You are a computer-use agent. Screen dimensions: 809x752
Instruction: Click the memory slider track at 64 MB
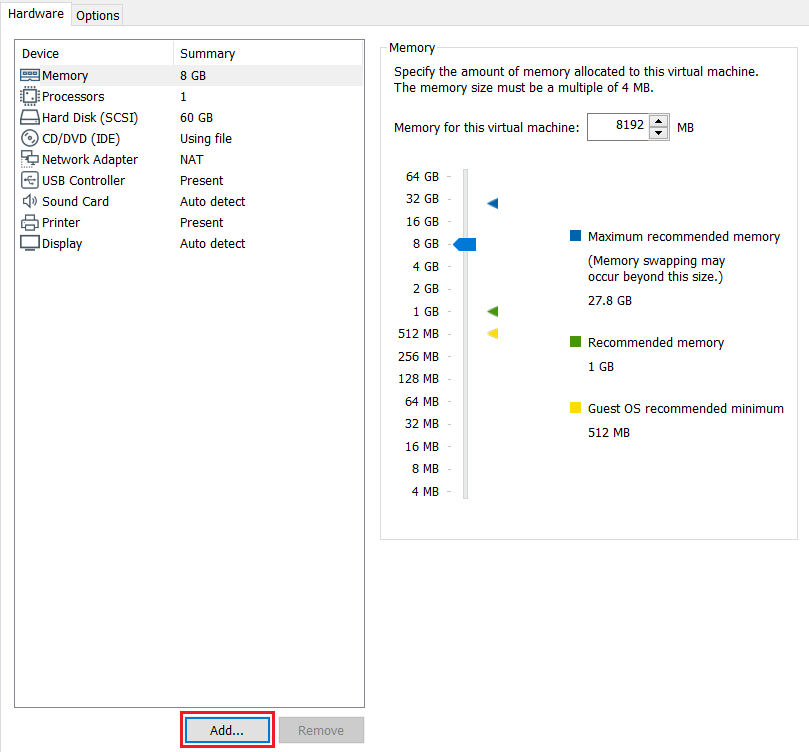(x=465, y=401)
